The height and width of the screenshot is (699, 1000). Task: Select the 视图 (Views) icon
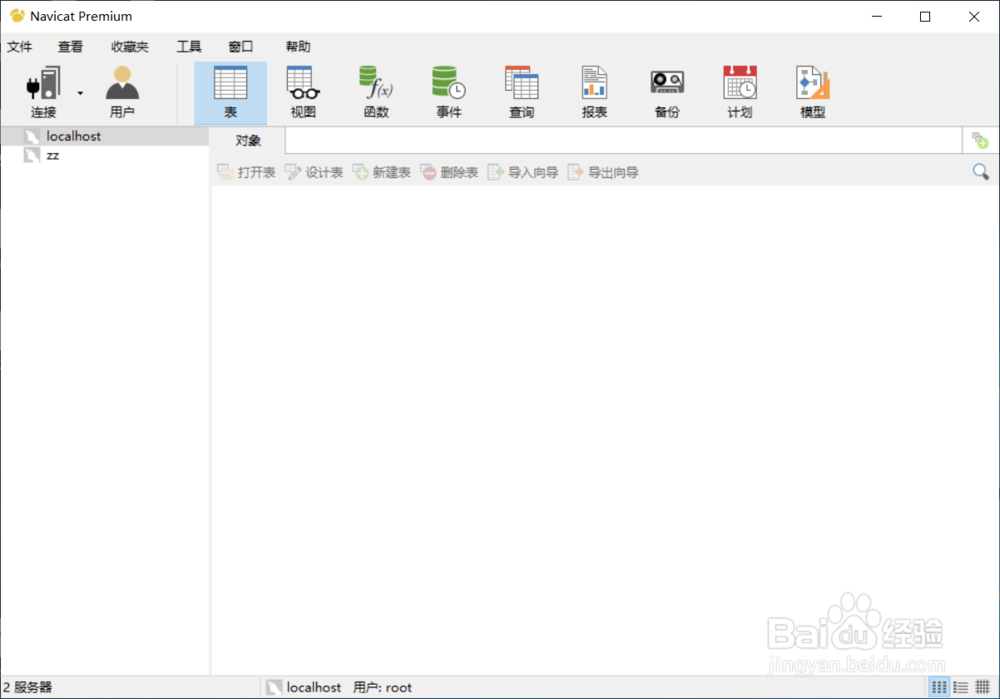[x=303, y=90]
